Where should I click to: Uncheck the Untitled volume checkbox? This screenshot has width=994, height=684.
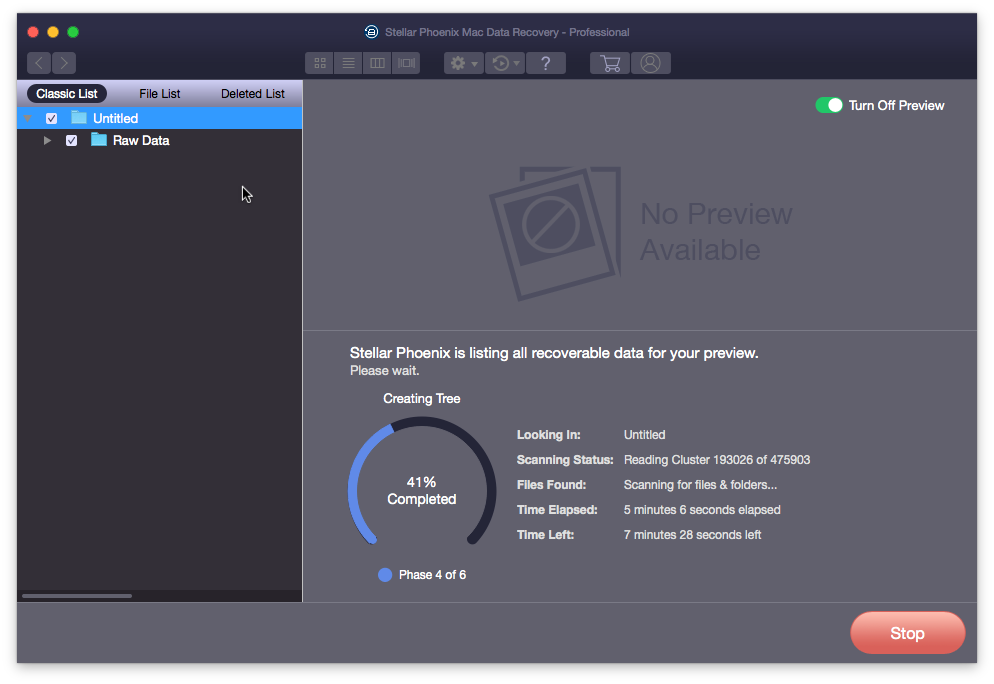click(x=51, y=119)
